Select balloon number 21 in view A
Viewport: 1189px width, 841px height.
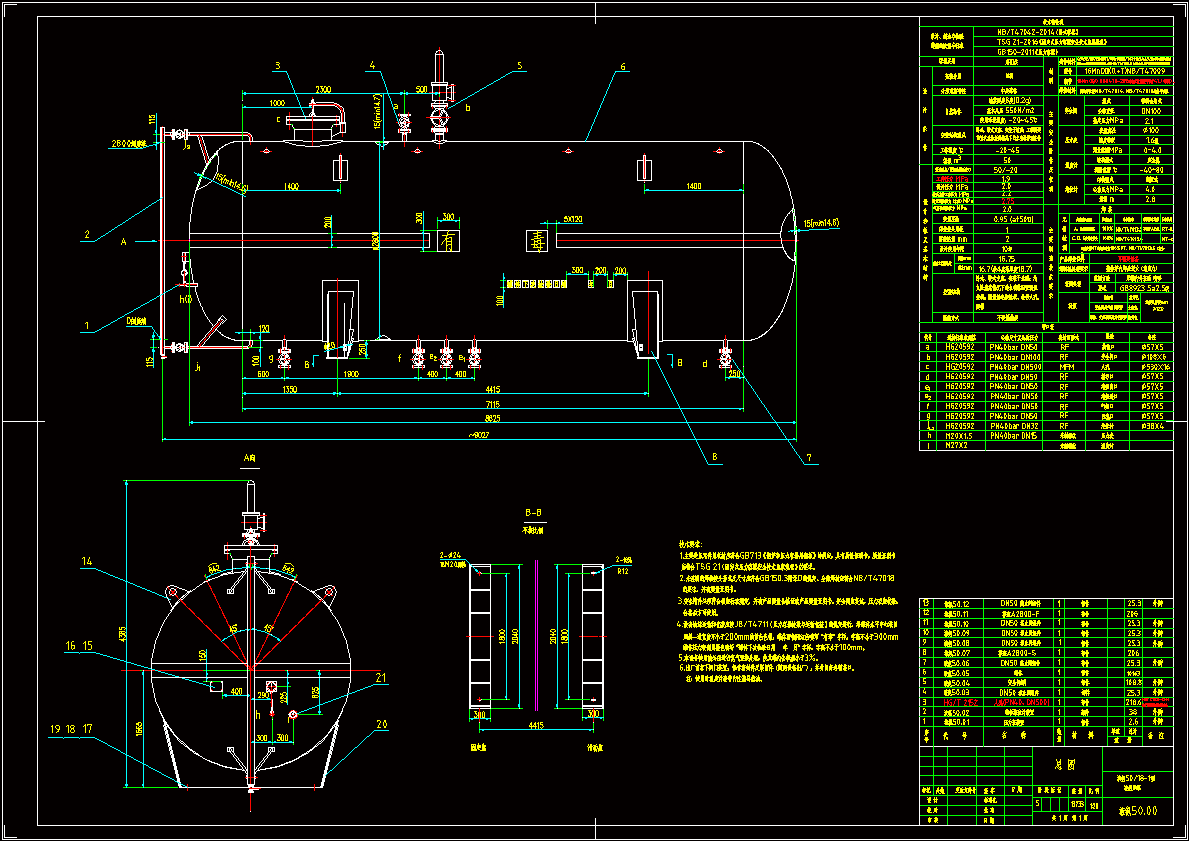coord(381,677)
